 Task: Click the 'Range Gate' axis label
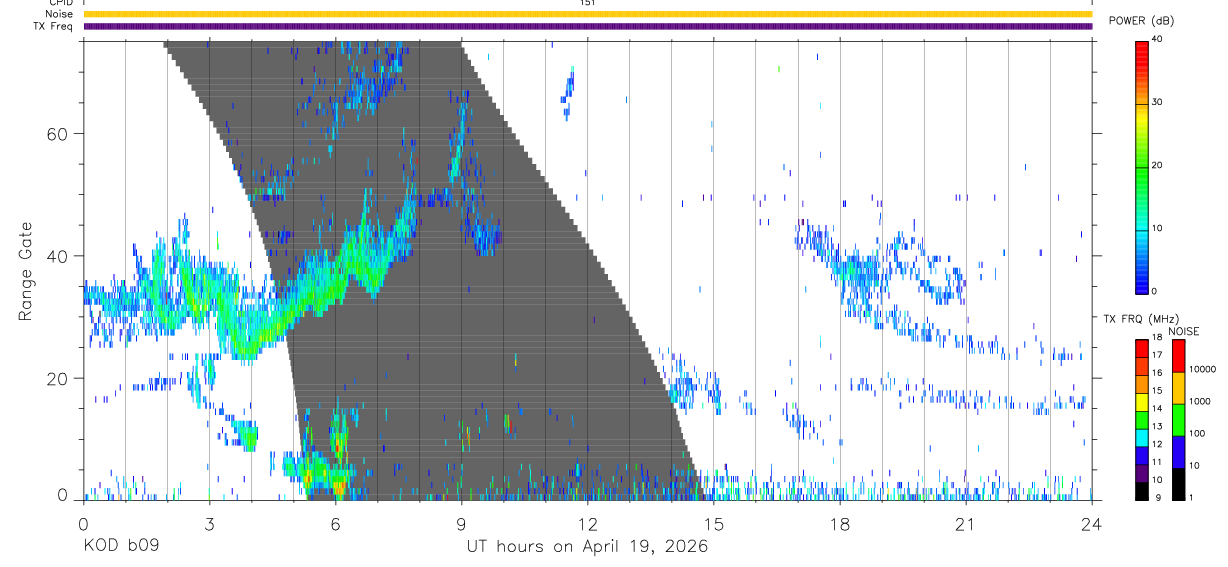[25, 271]
